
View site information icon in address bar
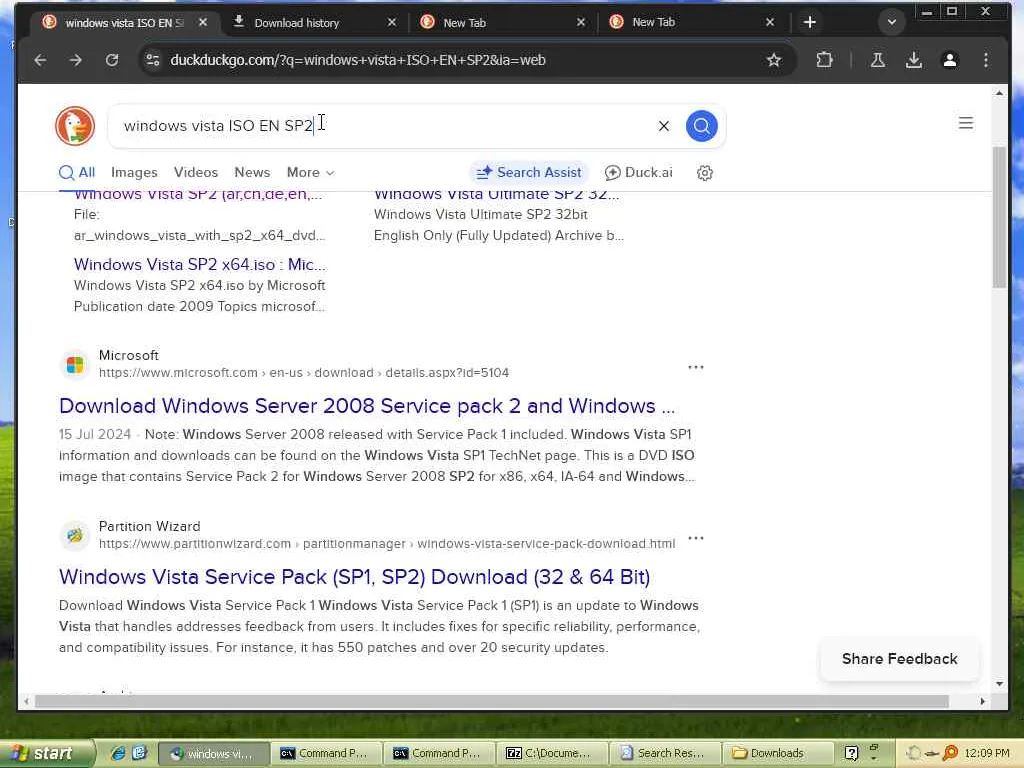click(153, 60)
